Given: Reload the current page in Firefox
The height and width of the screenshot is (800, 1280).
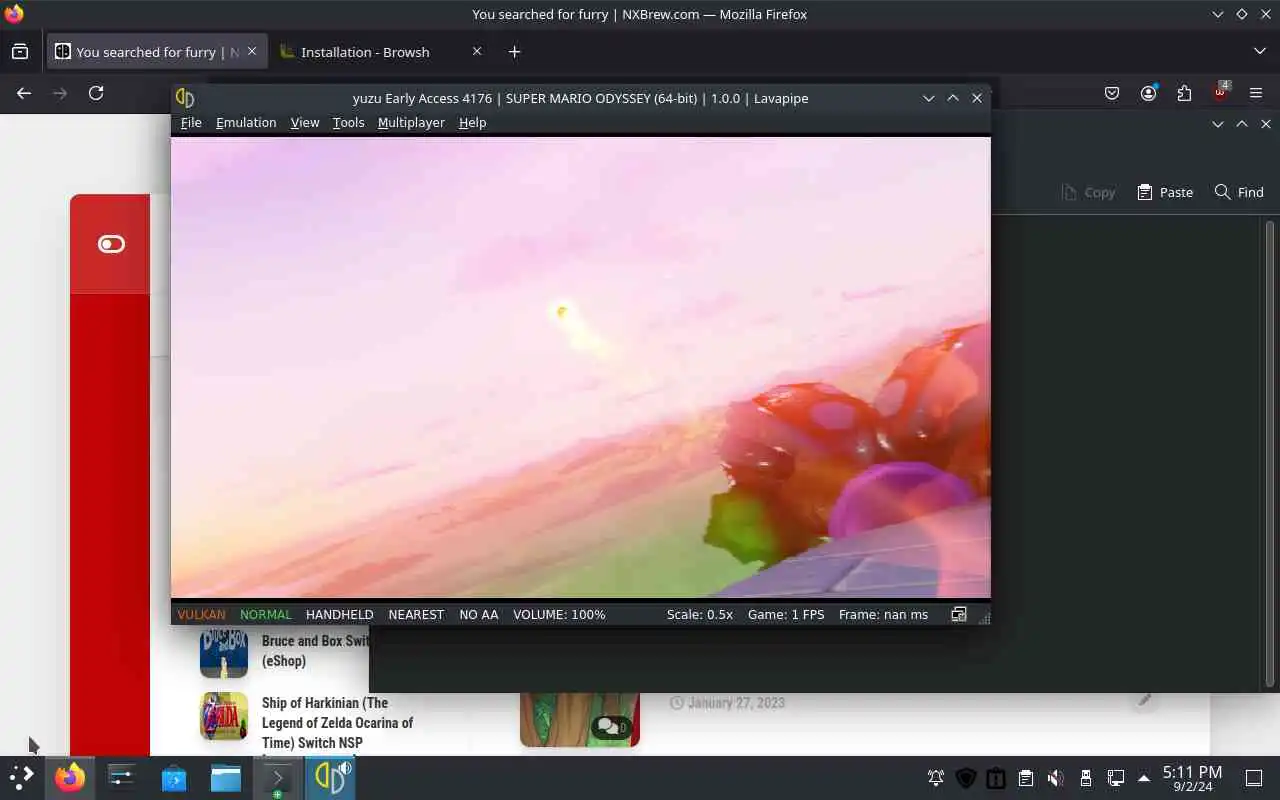Looking at the screenshot, I should click(x=96, y=93).
